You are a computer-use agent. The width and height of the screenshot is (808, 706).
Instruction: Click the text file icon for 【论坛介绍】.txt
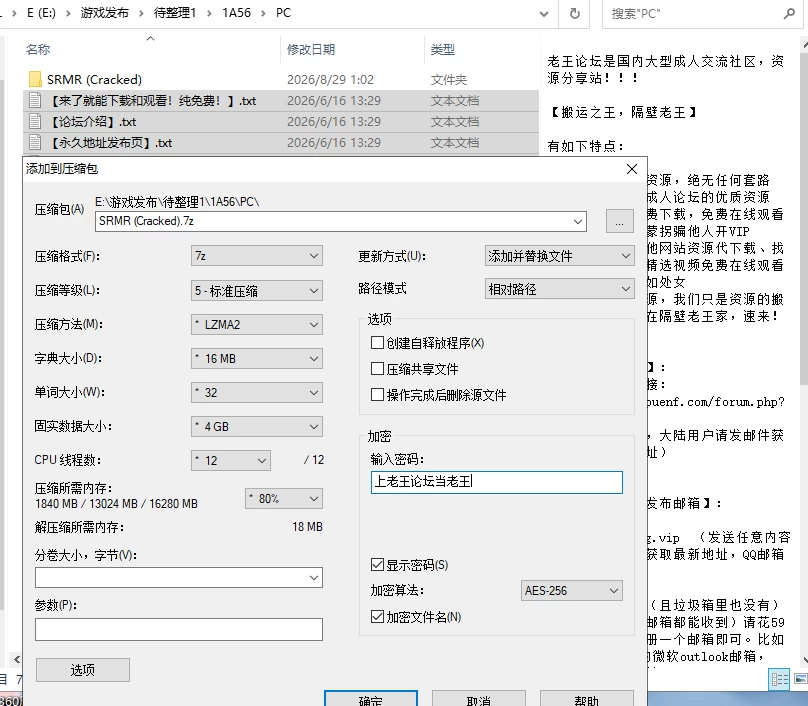point(35,122)
